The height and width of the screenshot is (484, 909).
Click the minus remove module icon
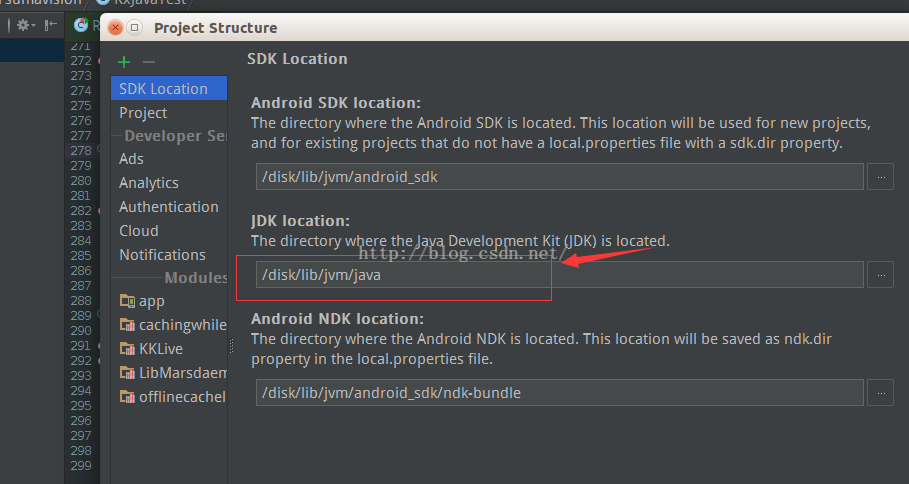[149, 62]
